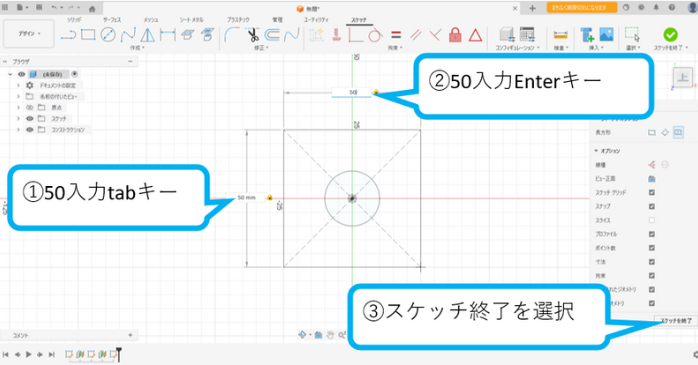The width and height of the screenshot is (698, 365).
Task: Open the Inspect dropdown menu
Action: pos(560,48)
